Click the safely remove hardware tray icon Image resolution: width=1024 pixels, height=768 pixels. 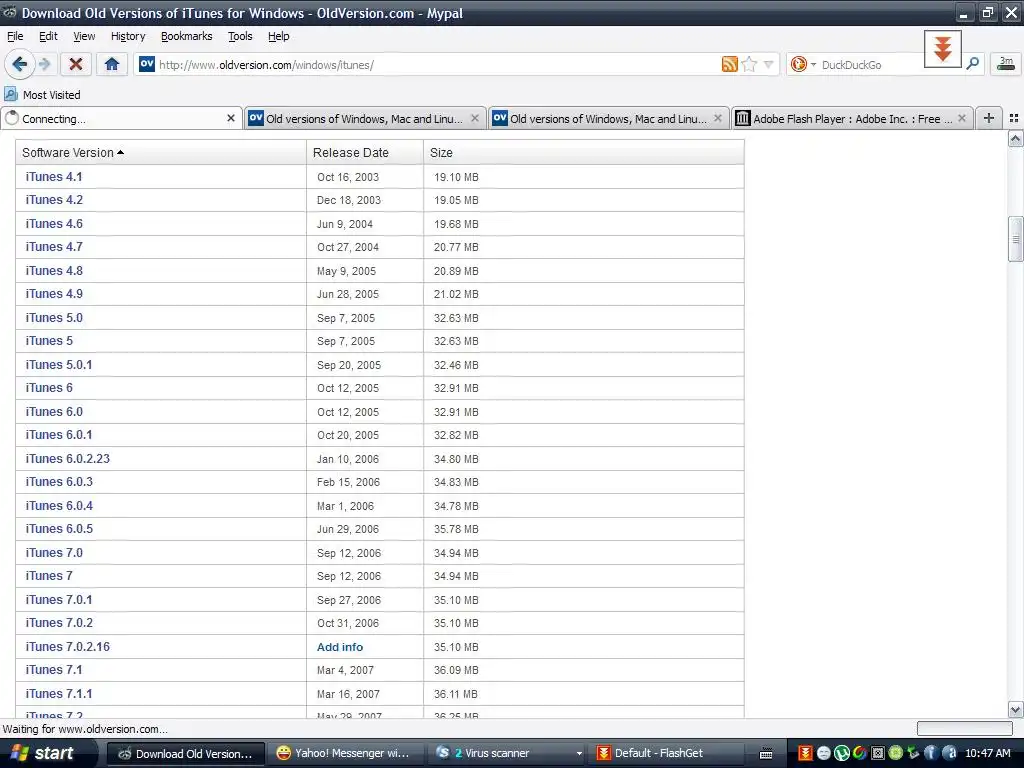[913, 753]
